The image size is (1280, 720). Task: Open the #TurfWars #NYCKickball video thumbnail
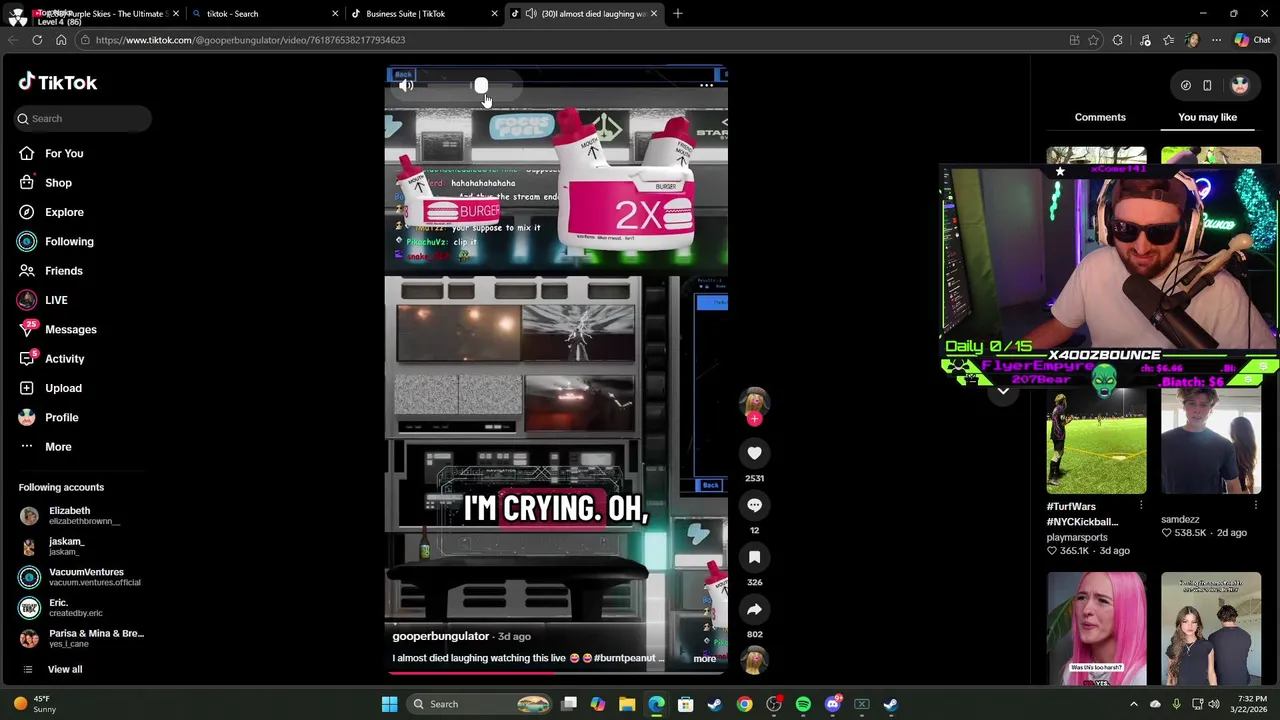[1096, 440]
